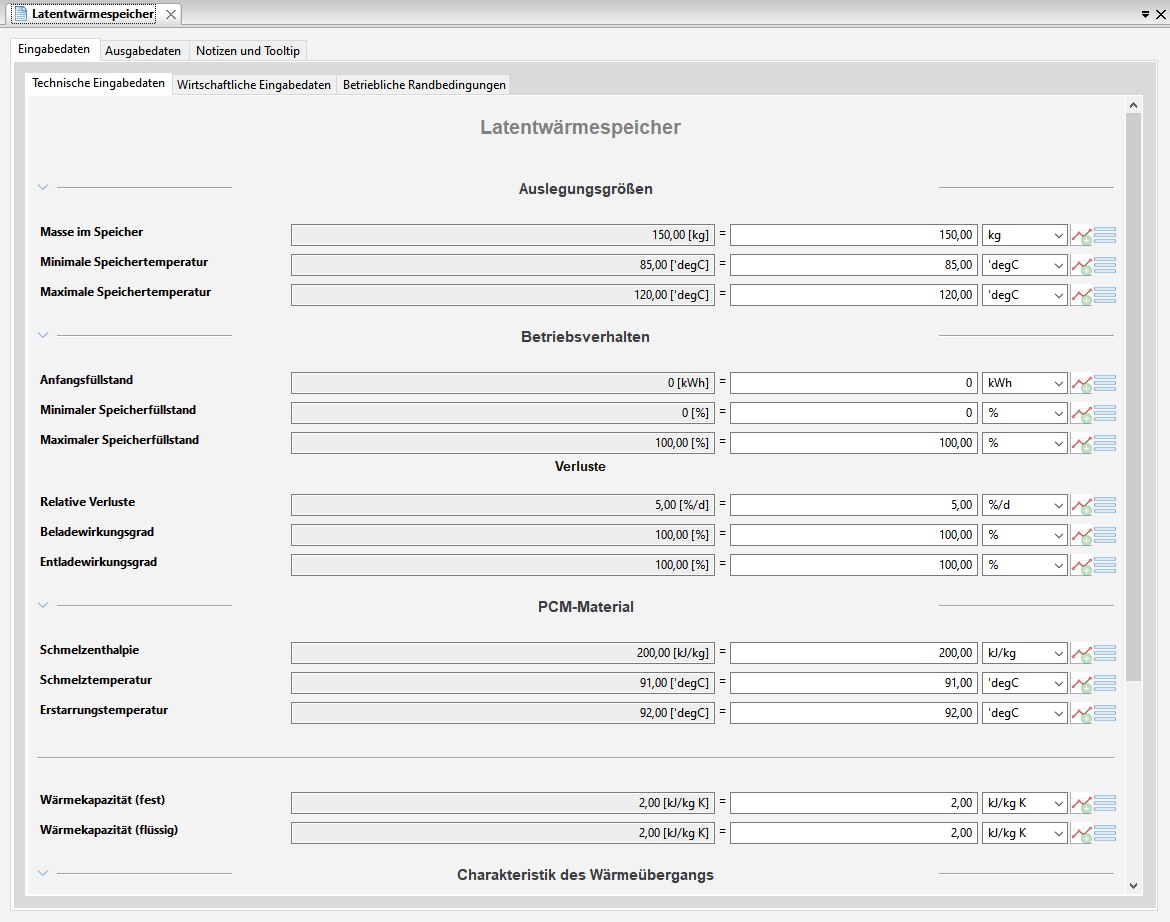Click the blue list icon for Anfangsfüllstand
Screen dimensions: 1170x922
coord(1105,383)
